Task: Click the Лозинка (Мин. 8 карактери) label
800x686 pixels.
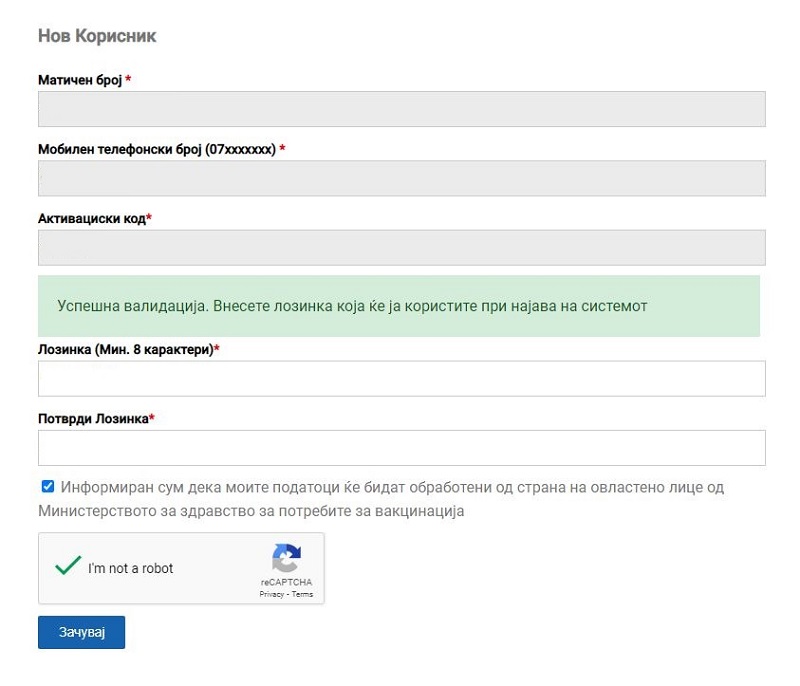Action: (126, 349)
